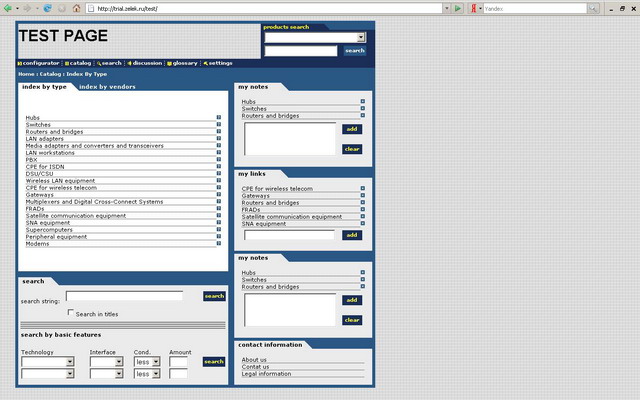Open the first-row Interface dropdown
This screenshot has height=400, width=640.
tap(119, 362)
